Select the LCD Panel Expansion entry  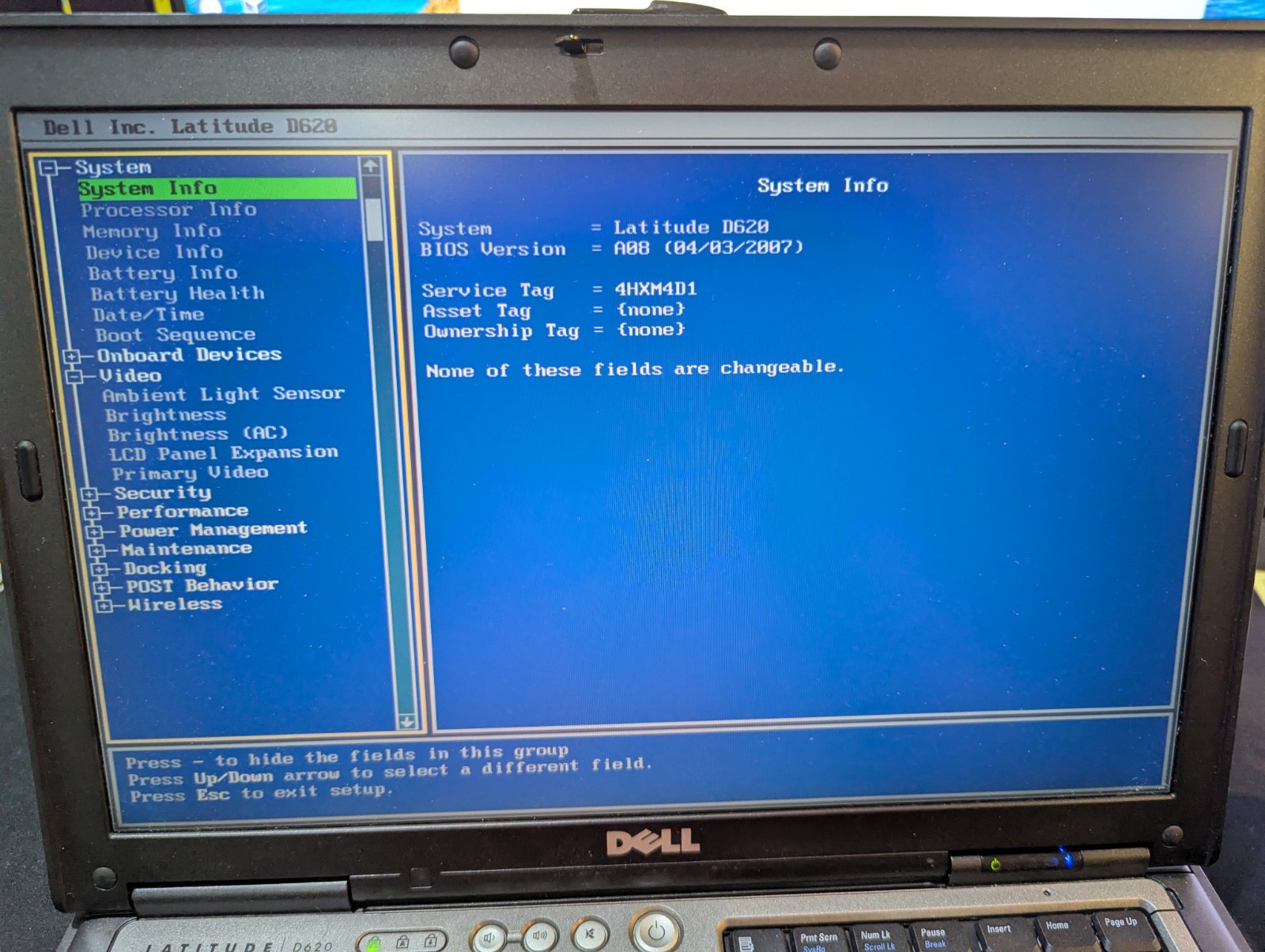(x=224, y=453)
